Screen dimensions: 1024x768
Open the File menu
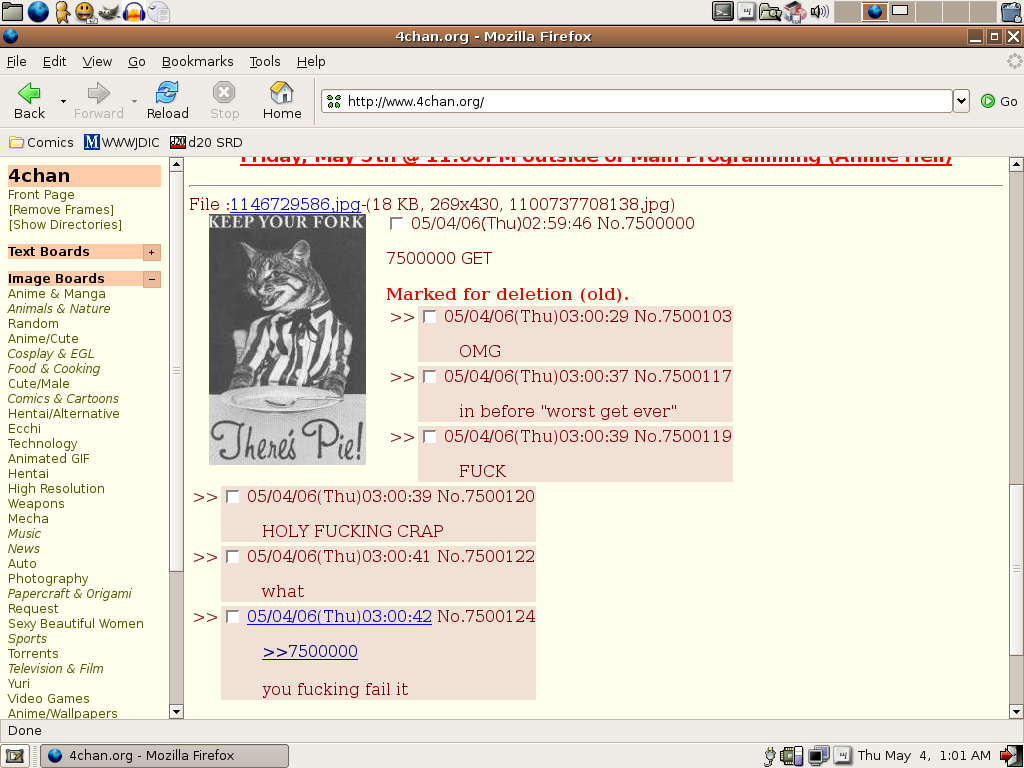(16, 61)
